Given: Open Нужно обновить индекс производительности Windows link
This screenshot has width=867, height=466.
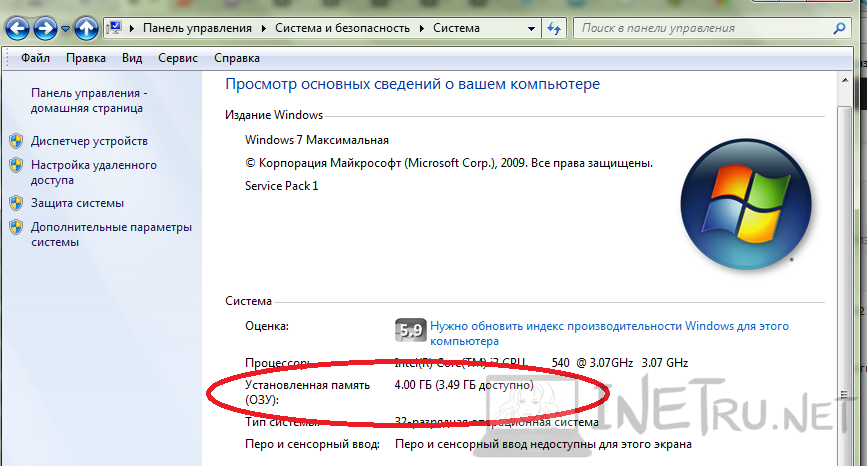Looking at the screenshot, I should pyautogui.click(x=609, y=333).
